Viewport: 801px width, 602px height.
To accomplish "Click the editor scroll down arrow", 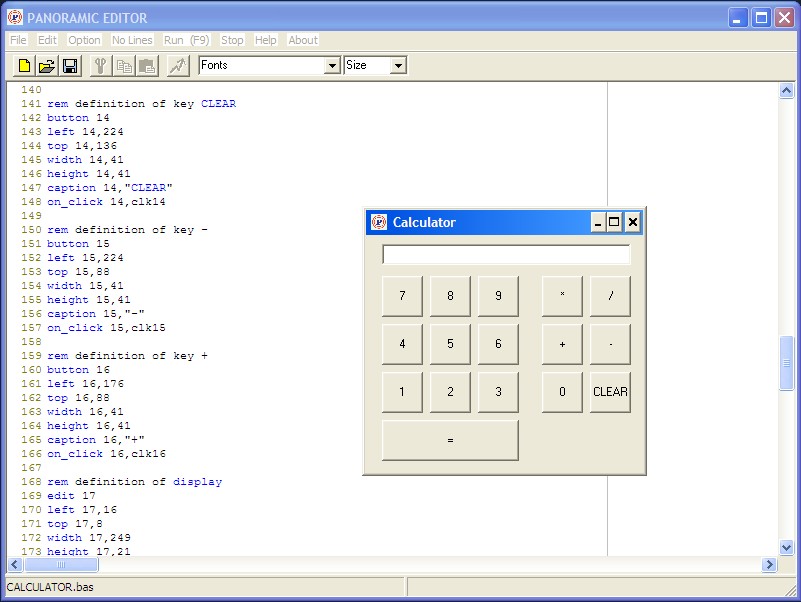I will click(786, 547).
